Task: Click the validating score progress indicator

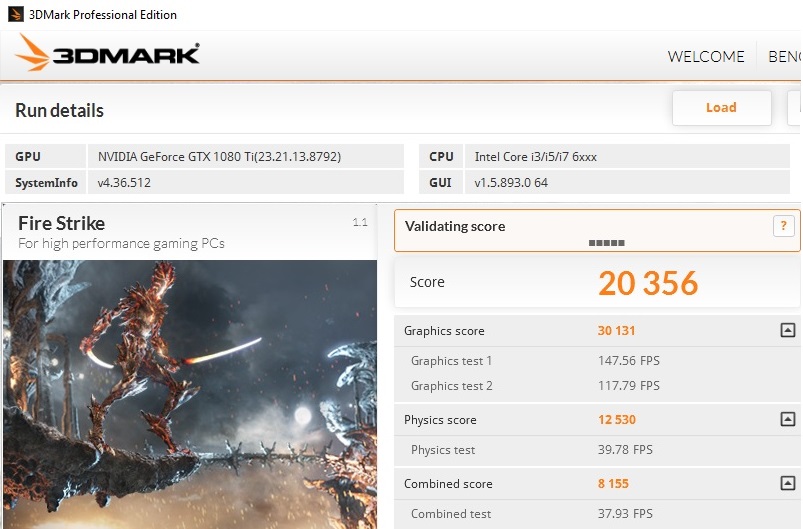Action: click(x=606, y=243)
